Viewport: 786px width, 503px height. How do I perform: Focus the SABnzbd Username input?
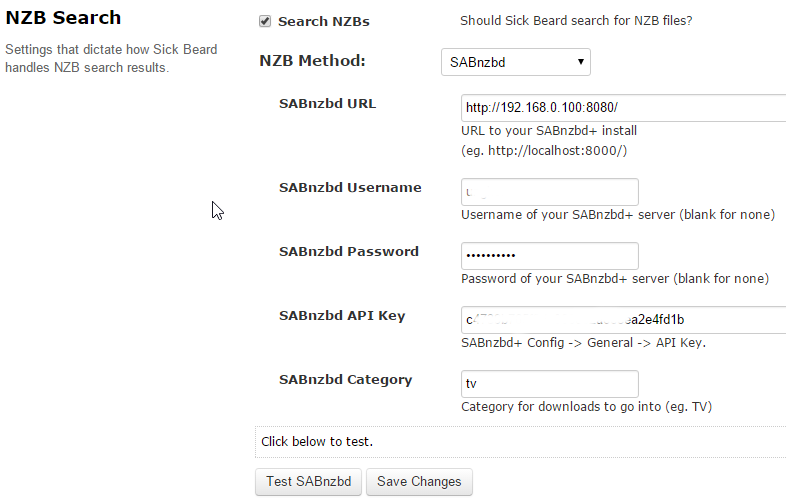(x=549, y=192)
